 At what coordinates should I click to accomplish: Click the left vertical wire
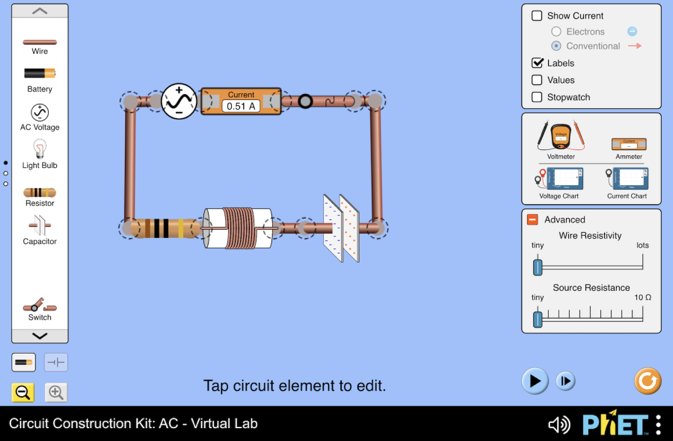point(130,165)
